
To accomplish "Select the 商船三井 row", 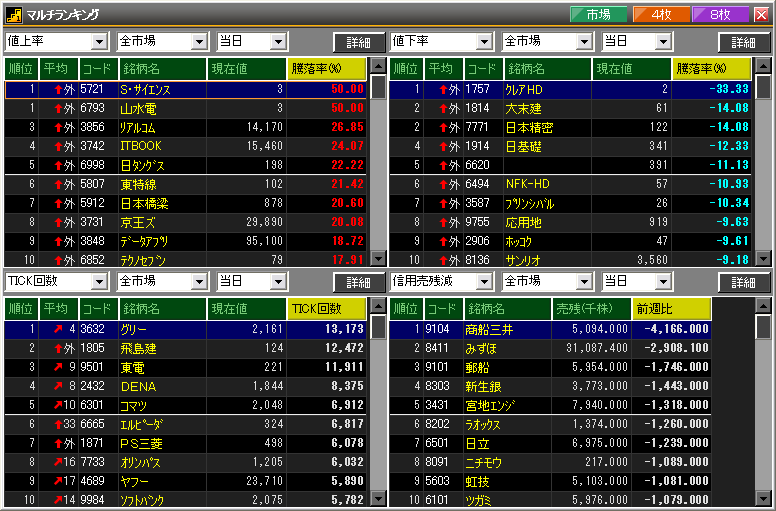I will pos(550,329).
